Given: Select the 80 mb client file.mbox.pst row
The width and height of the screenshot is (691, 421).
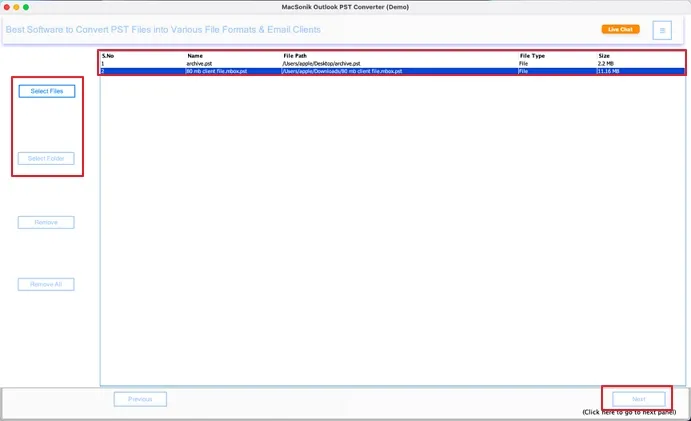Looking at the screenshot, I should [392, 71].
